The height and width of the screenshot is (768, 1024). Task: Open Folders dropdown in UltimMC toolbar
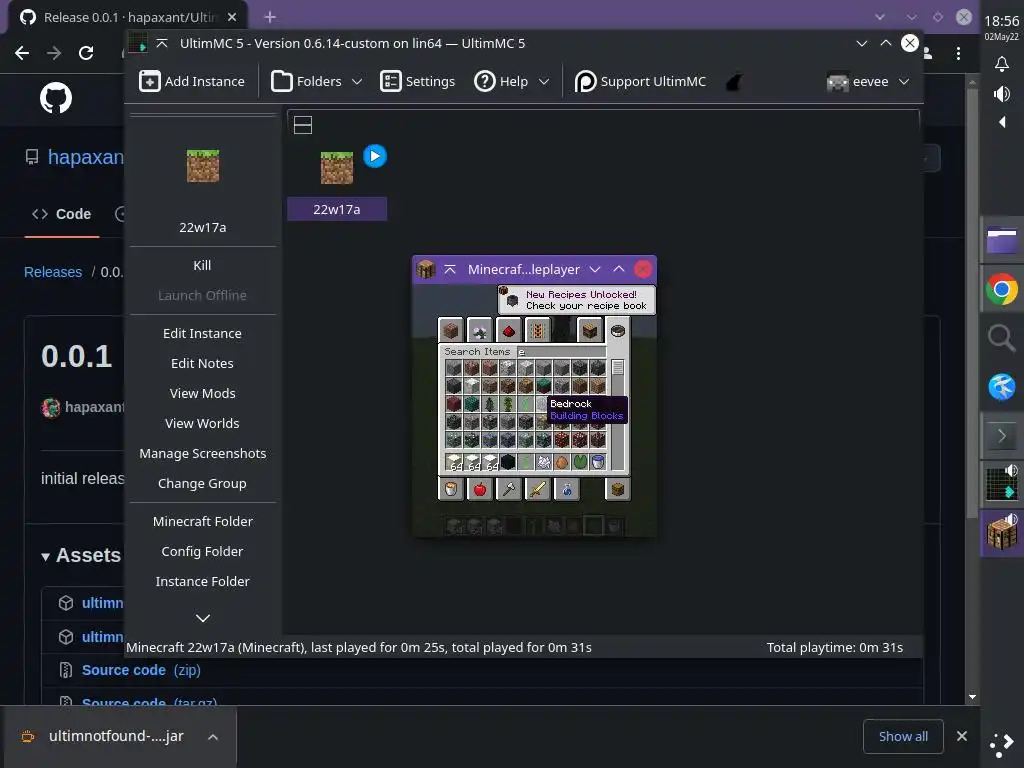316,82
